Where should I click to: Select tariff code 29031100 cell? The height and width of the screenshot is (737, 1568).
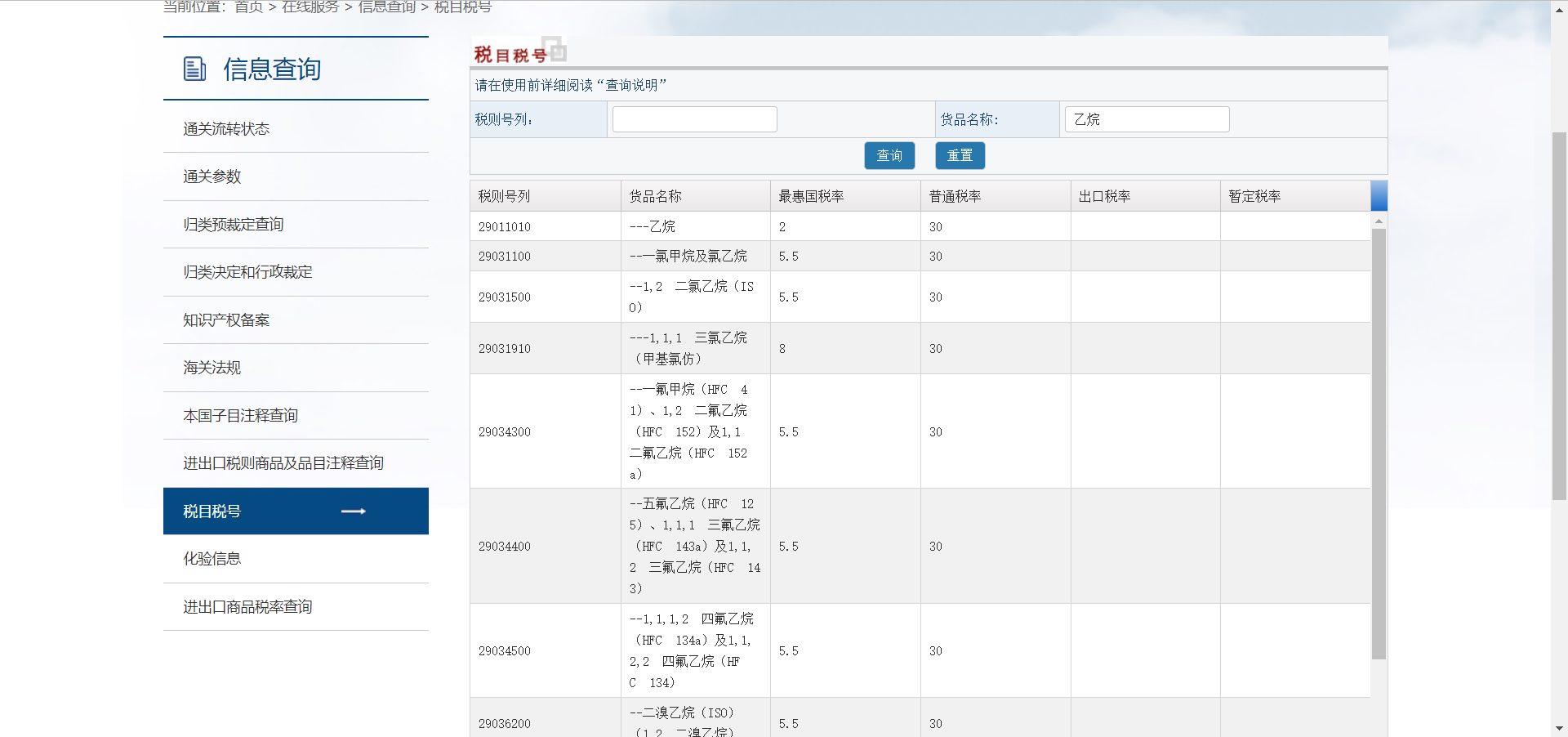coord(546,256)
